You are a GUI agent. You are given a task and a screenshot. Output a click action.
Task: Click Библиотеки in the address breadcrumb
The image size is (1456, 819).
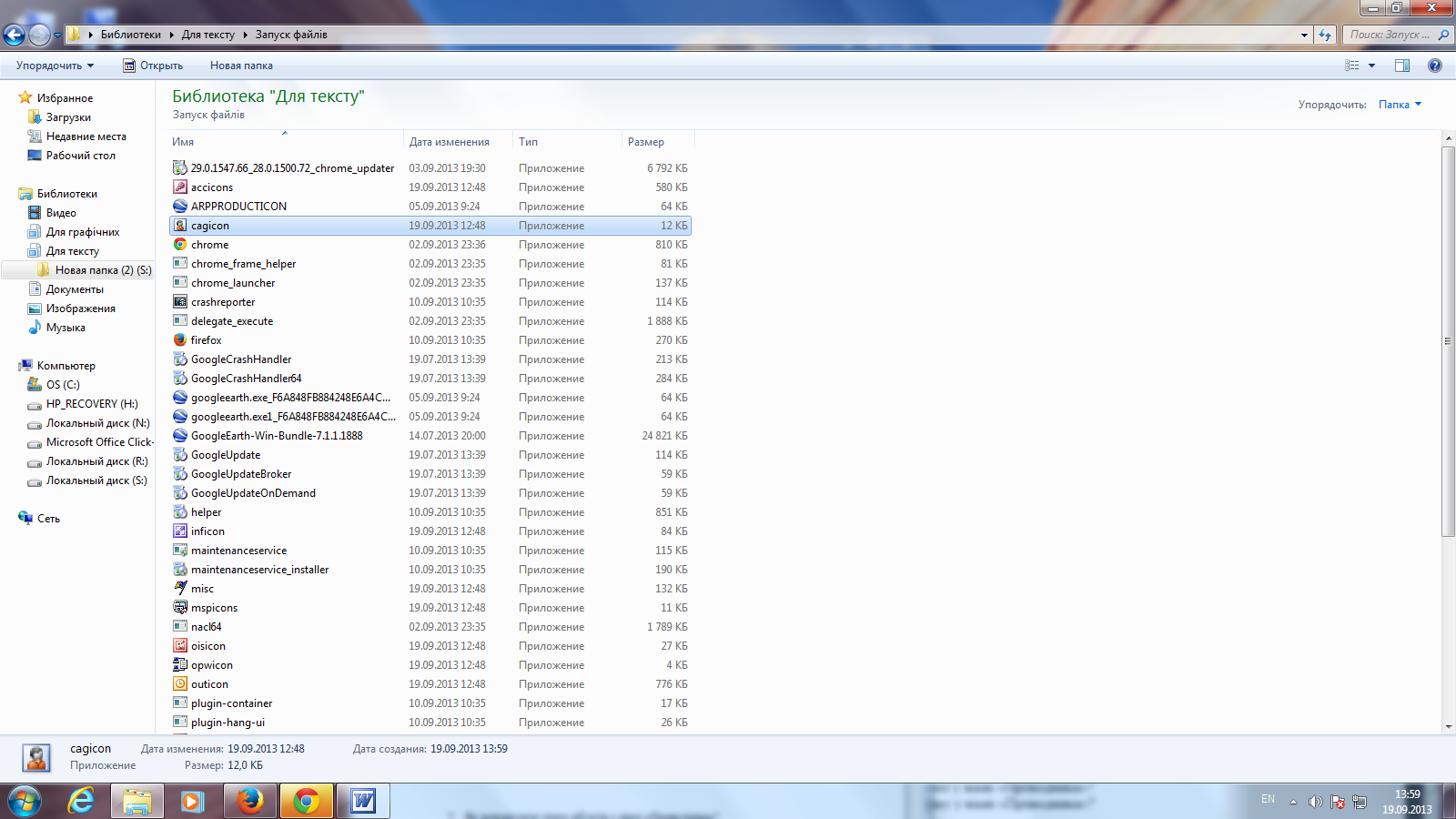click(x=130, y=35)
